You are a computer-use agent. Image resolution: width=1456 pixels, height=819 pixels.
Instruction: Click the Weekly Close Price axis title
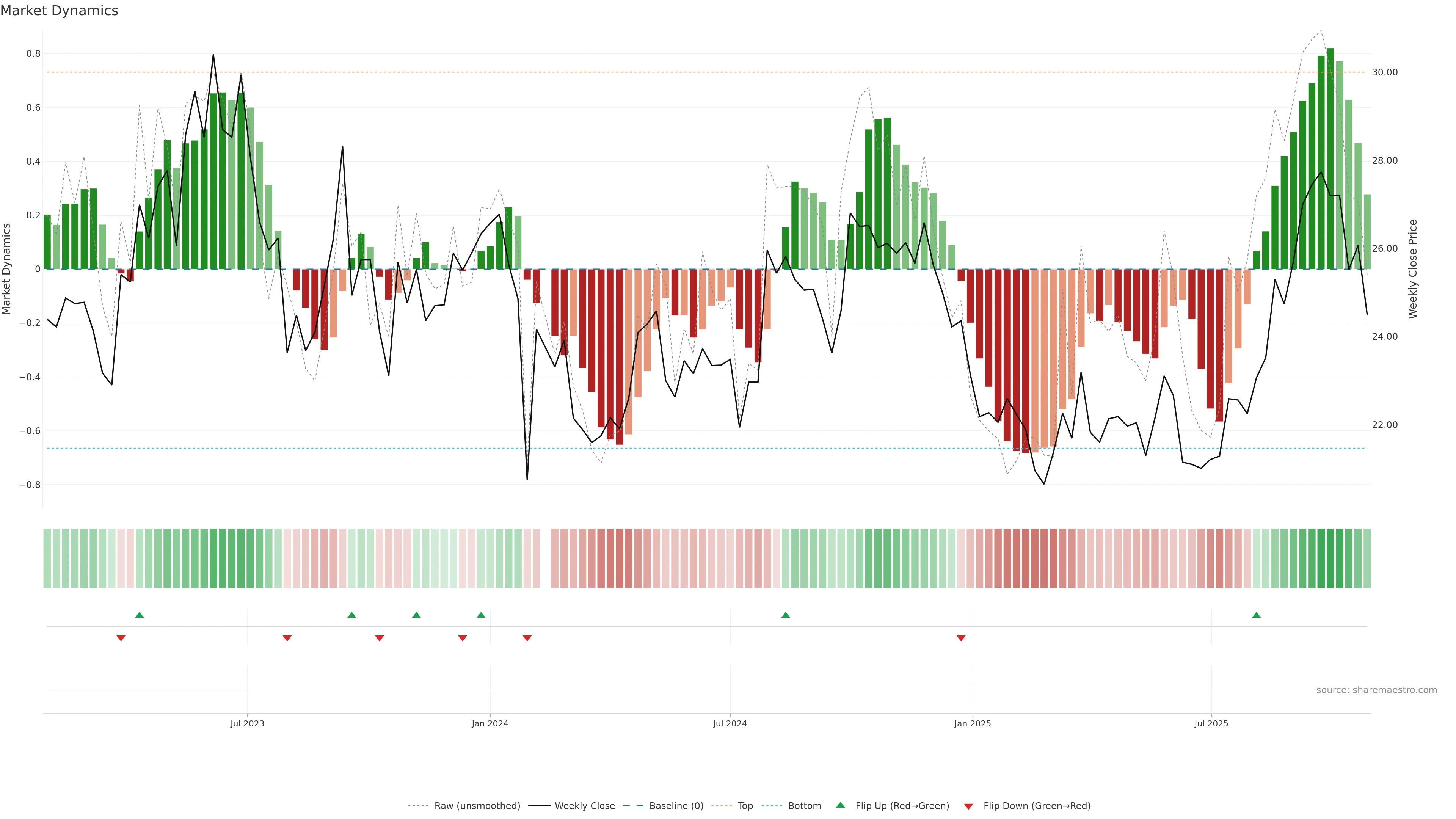1412,269
